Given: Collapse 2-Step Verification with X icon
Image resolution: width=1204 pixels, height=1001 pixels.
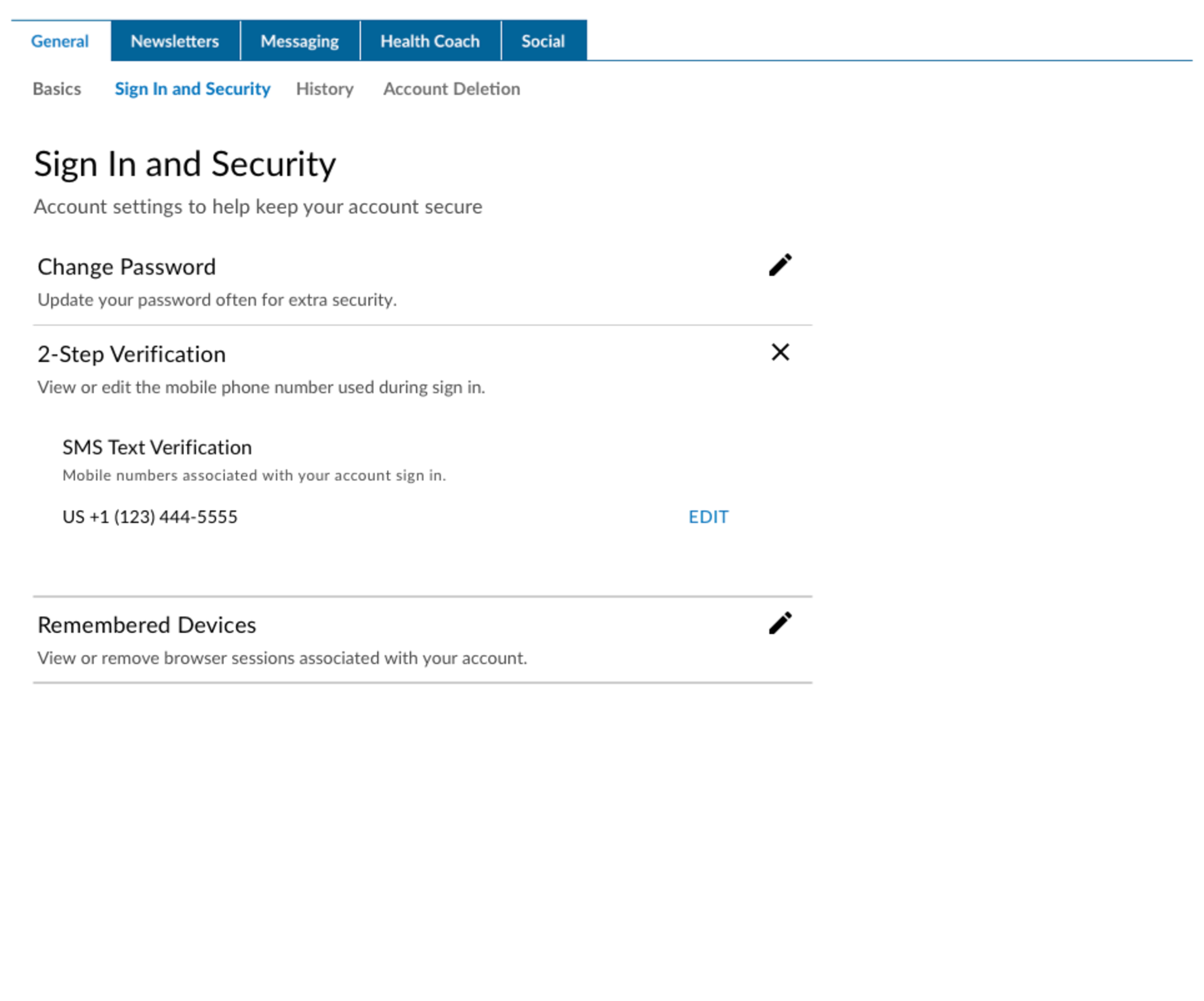Looking at the screenshot, I should (x=779, y=352).
